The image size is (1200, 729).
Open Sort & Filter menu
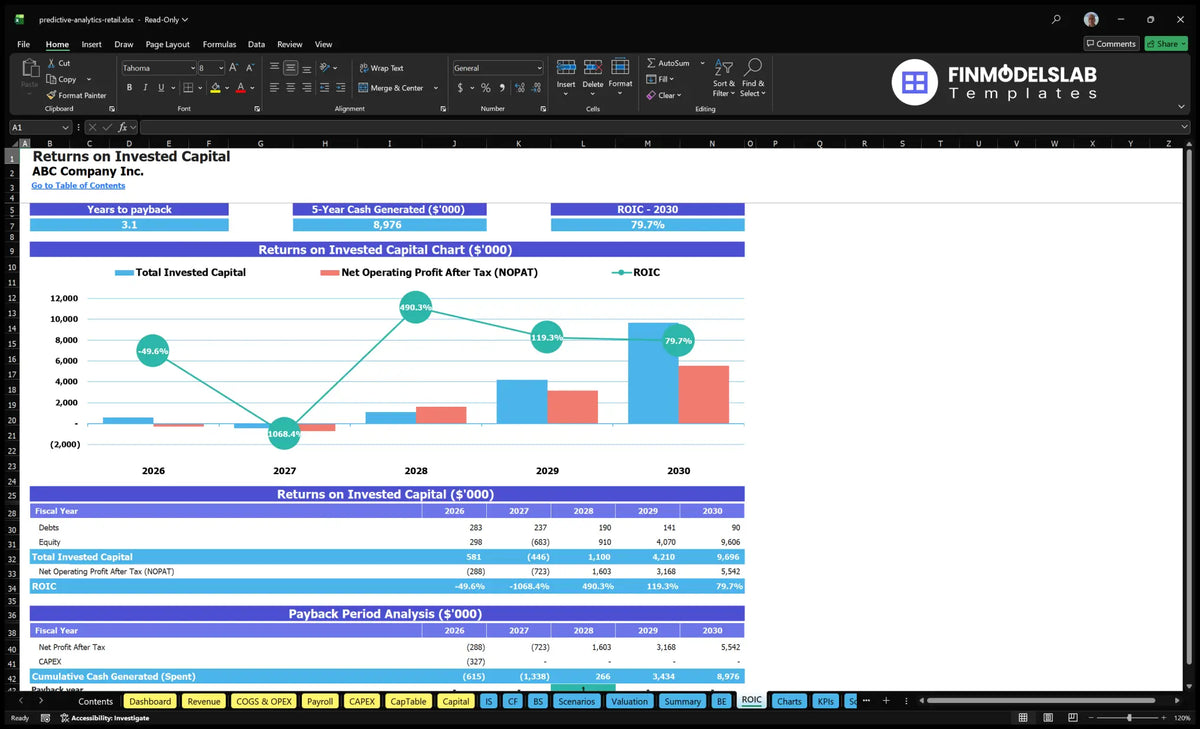pos(724,78)
